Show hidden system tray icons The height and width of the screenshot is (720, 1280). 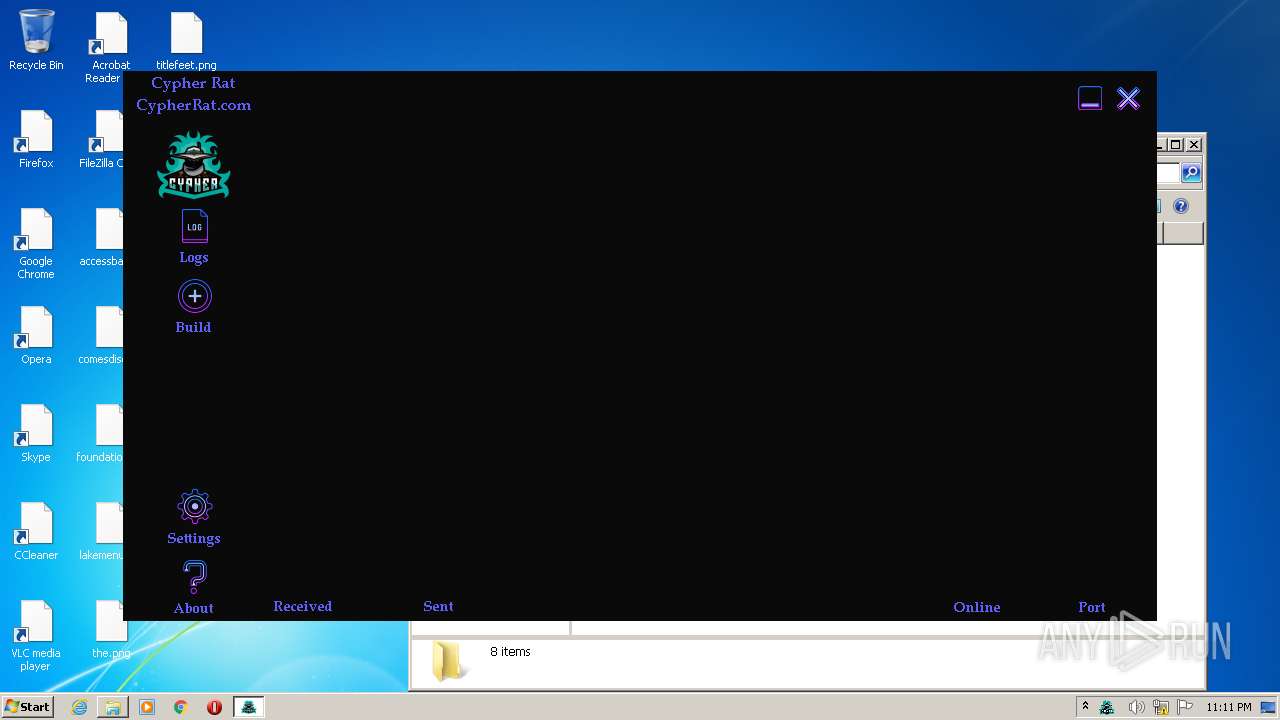tap(1085, 707)
